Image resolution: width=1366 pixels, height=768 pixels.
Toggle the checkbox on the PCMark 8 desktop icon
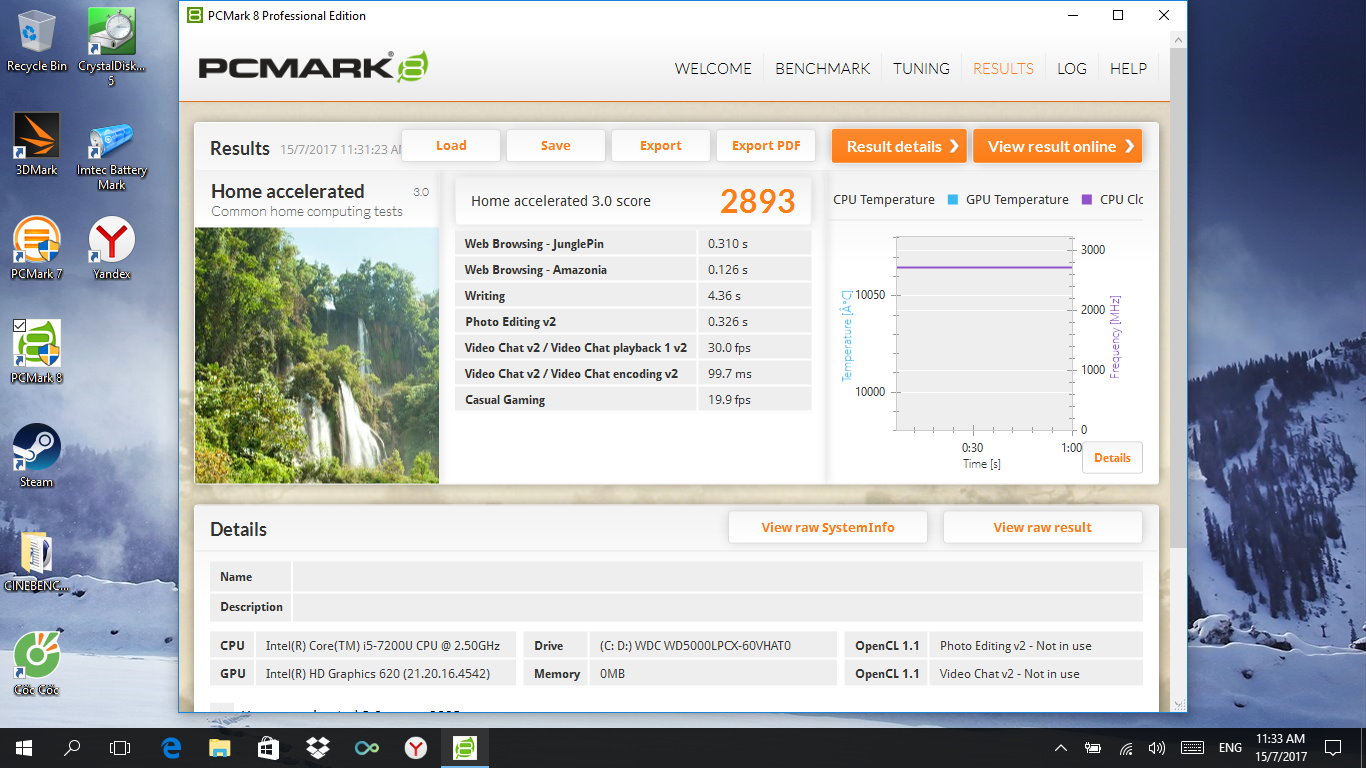(19, 326)
